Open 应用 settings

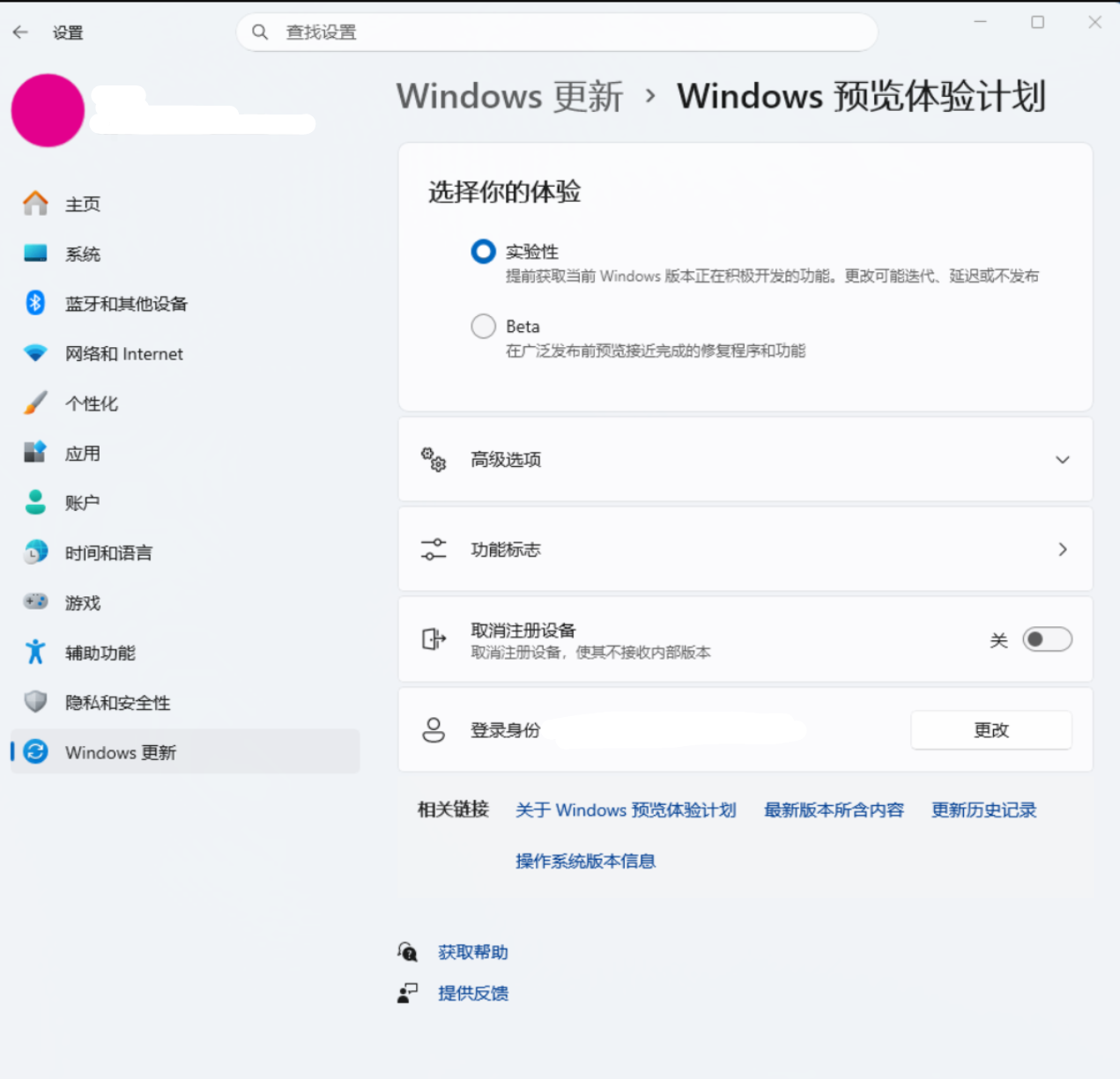click(x=185, y=453)
